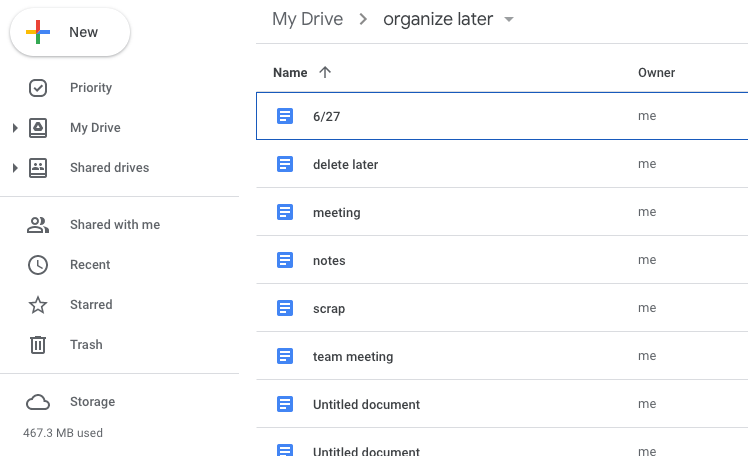748x456 pixels.
Task: Go to My Drive in breadcrumb
Action: tap(307, 20)
